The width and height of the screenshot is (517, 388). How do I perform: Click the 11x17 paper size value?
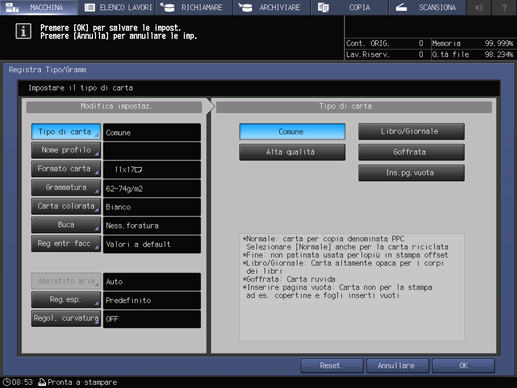click(x=152, y=170)
